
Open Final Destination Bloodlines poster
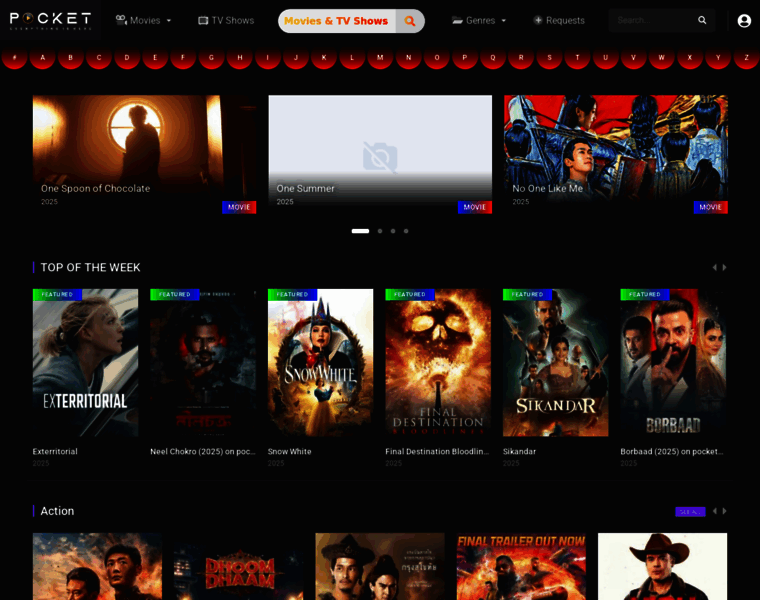438,363
